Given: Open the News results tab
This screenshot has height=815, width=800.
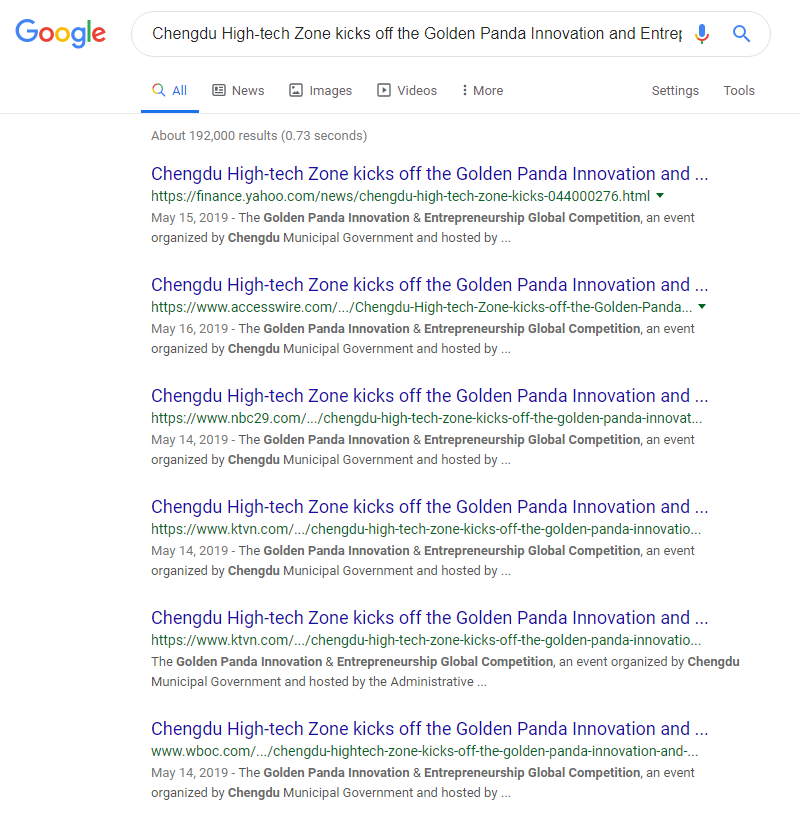Looking at the screenshot, I should point(238,90).
